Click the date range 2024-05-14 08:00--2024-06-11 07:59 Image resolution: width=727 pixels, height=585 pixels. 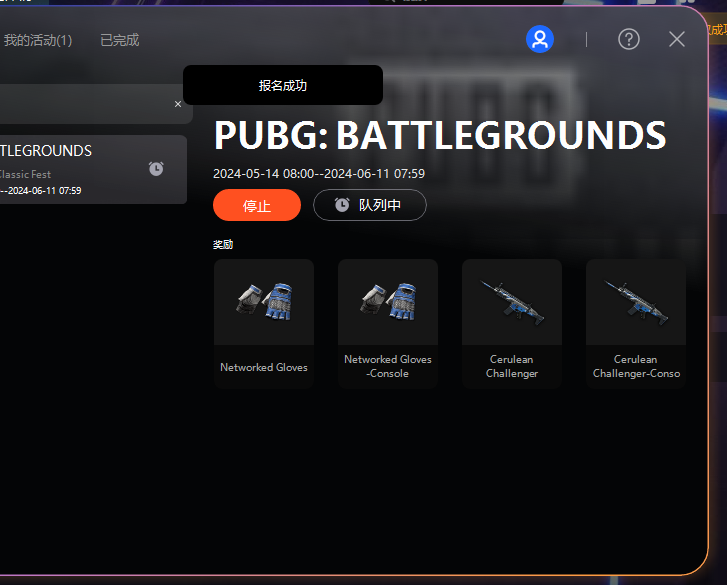coord(319,174)
